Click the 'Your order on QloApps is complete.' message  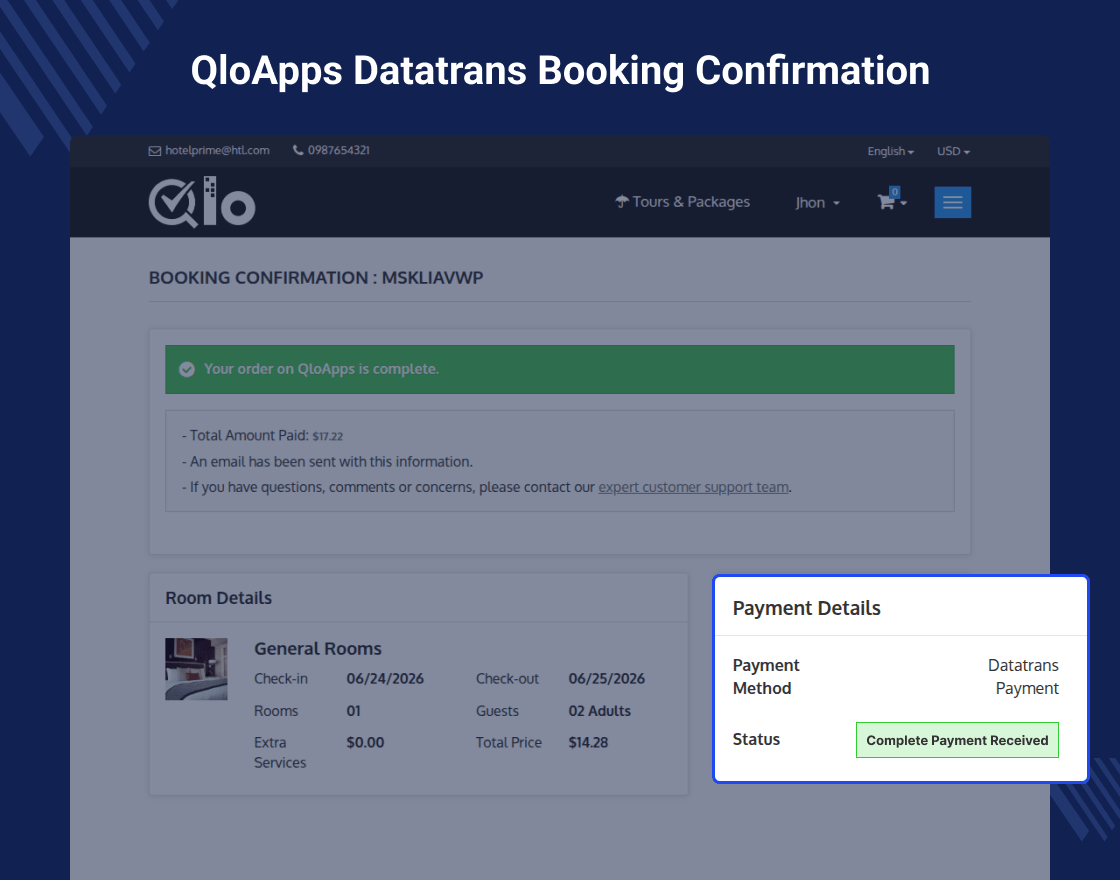click(321, 369)
